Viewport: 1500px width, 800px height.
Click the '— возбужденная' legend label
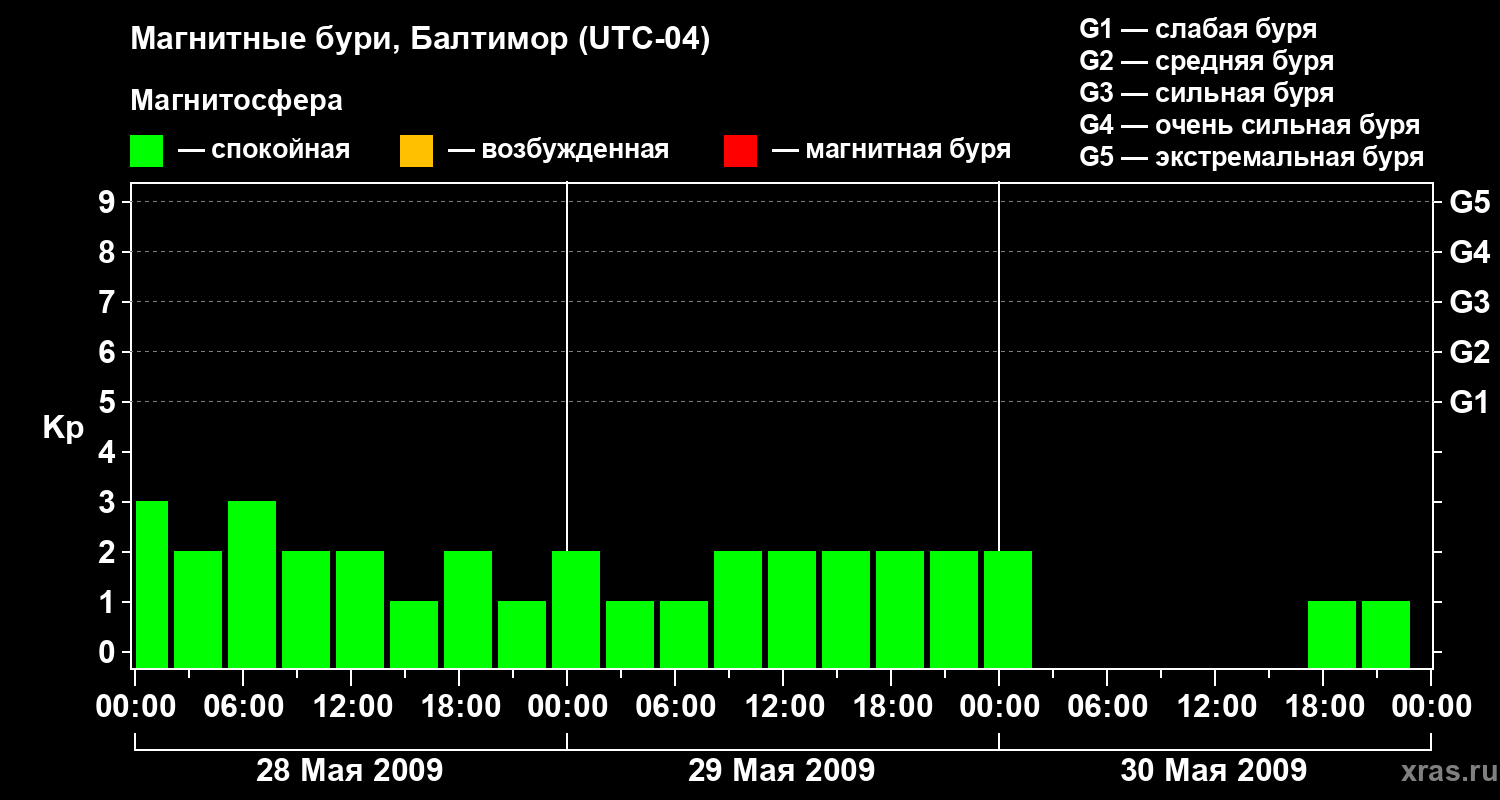[558, 151]
